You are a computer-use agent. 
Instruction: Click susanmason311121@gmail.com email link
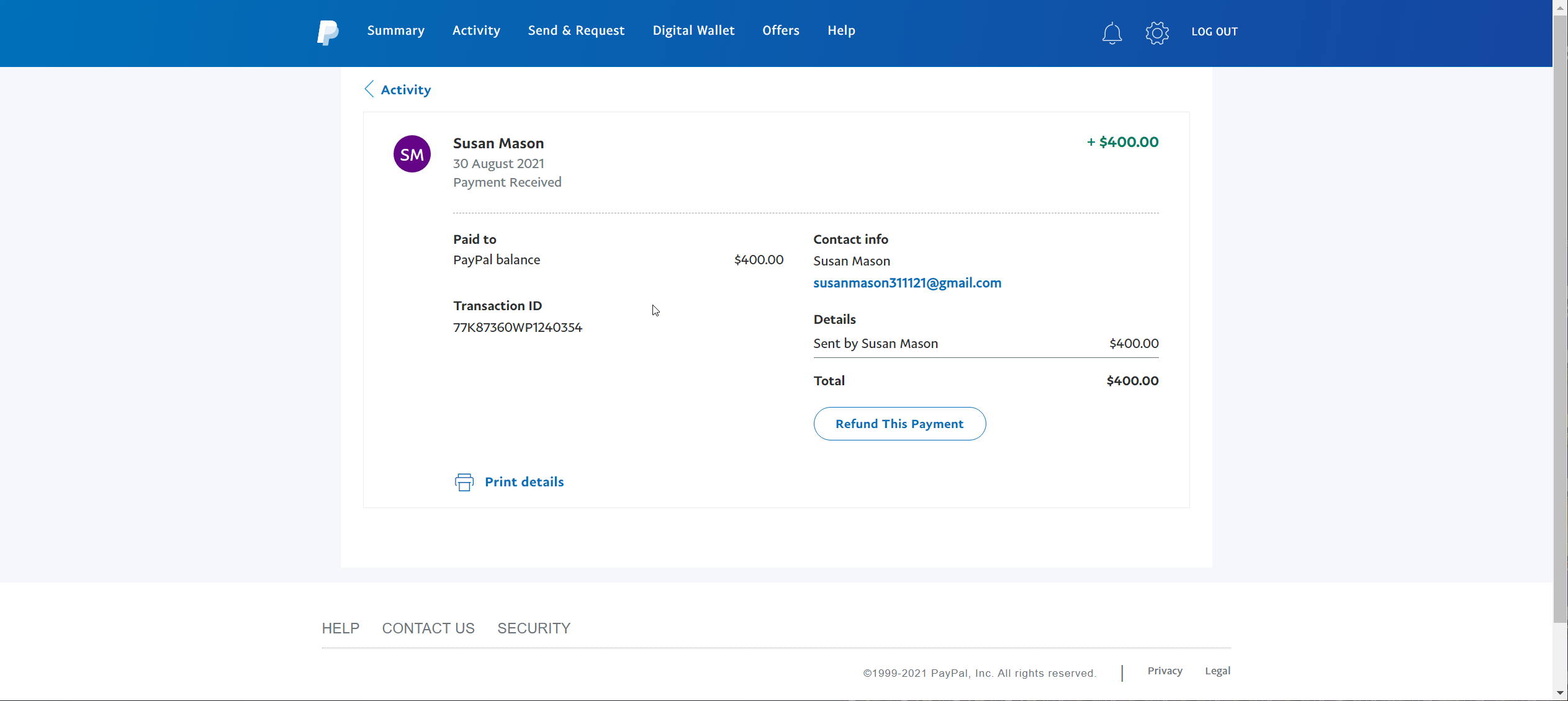point(907,283)
